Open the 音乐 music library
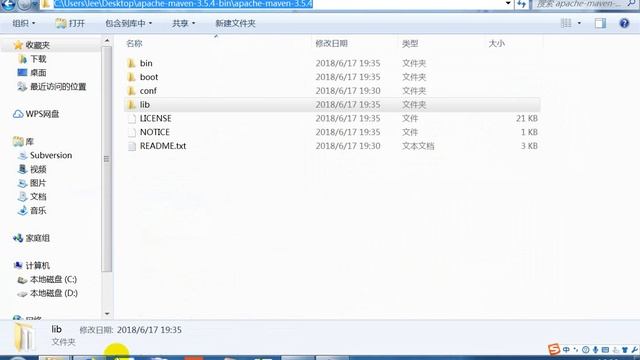640x360 pixels. 38,210
